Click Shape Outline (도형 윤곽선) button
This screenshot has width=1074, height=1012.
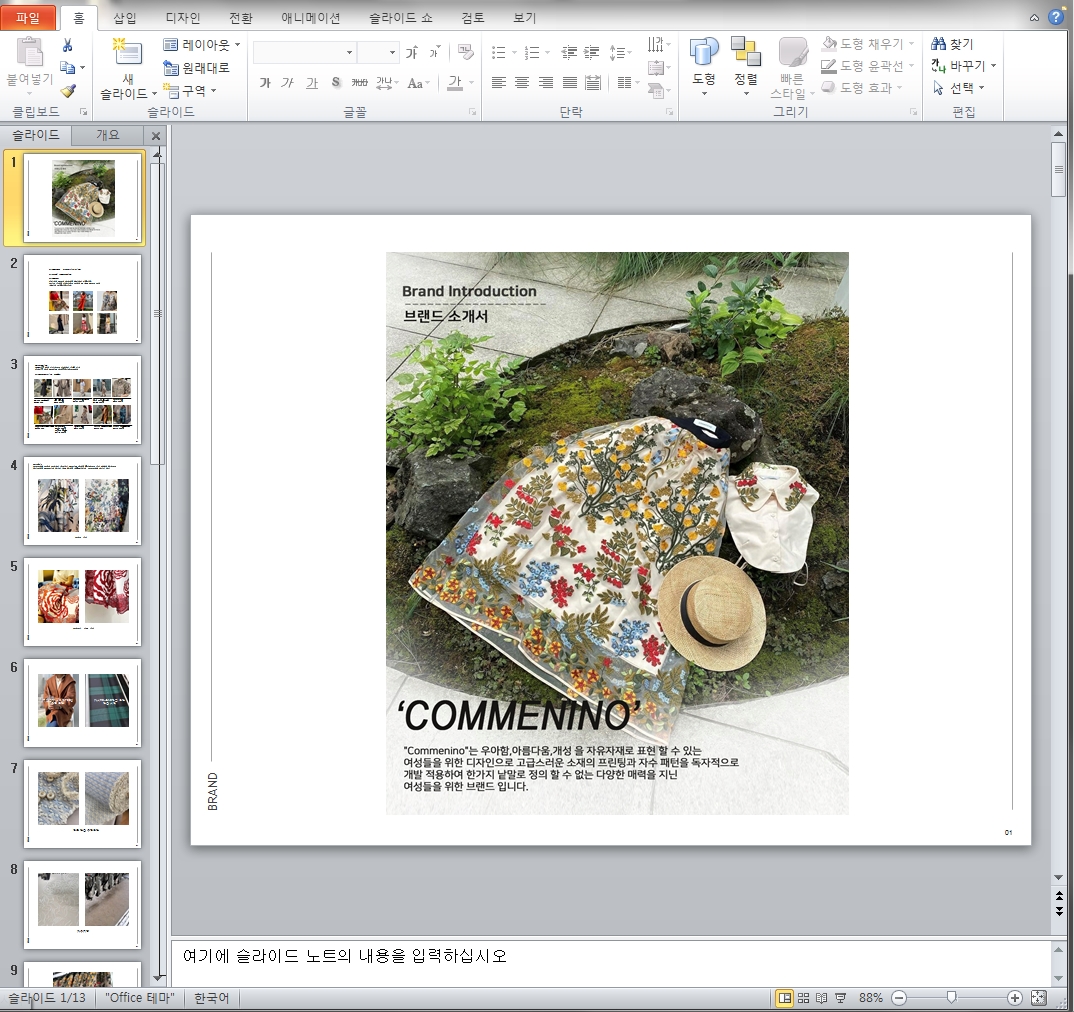pyautogui.click(x=868, y=66)
